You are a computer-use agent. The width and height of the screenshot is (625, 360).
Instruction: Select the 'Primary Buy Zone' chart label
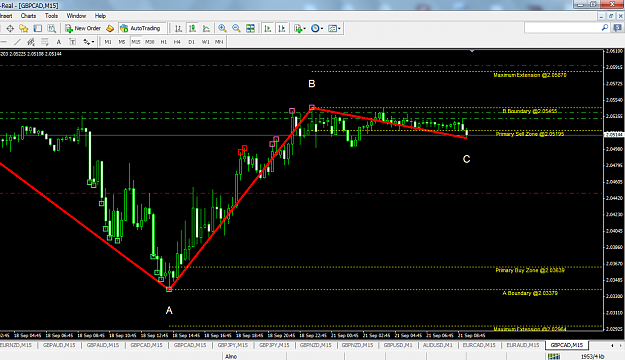click(x=530, y=270)
